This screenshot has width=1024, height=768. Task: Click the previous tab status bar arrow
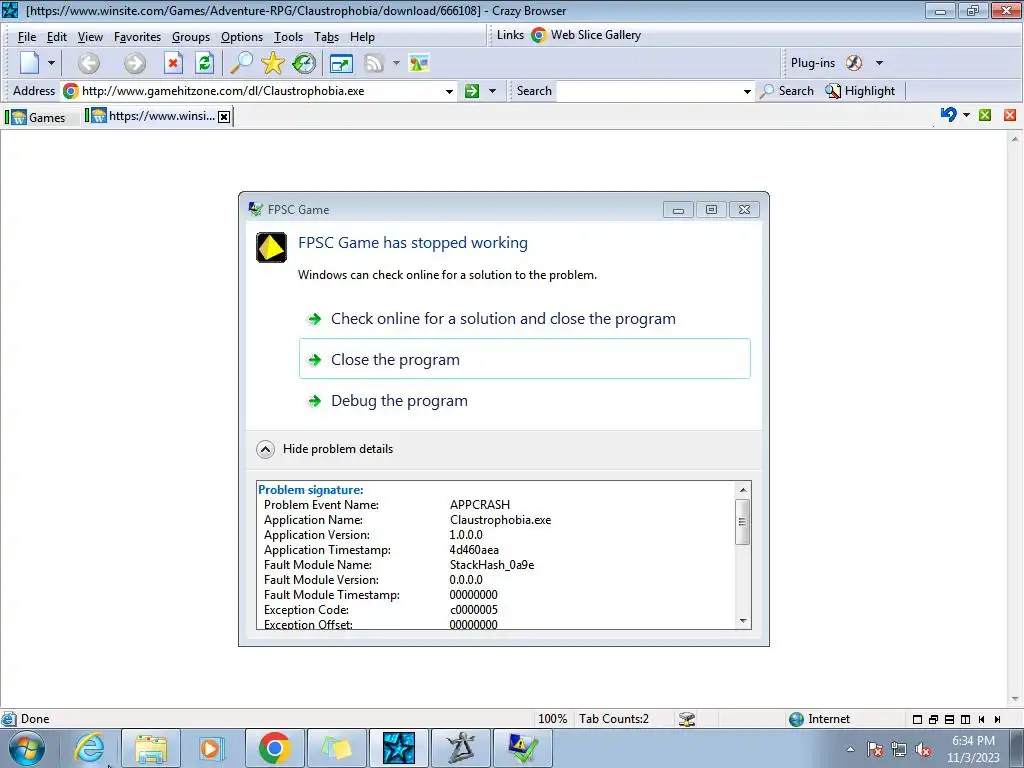tap(981, 719)
